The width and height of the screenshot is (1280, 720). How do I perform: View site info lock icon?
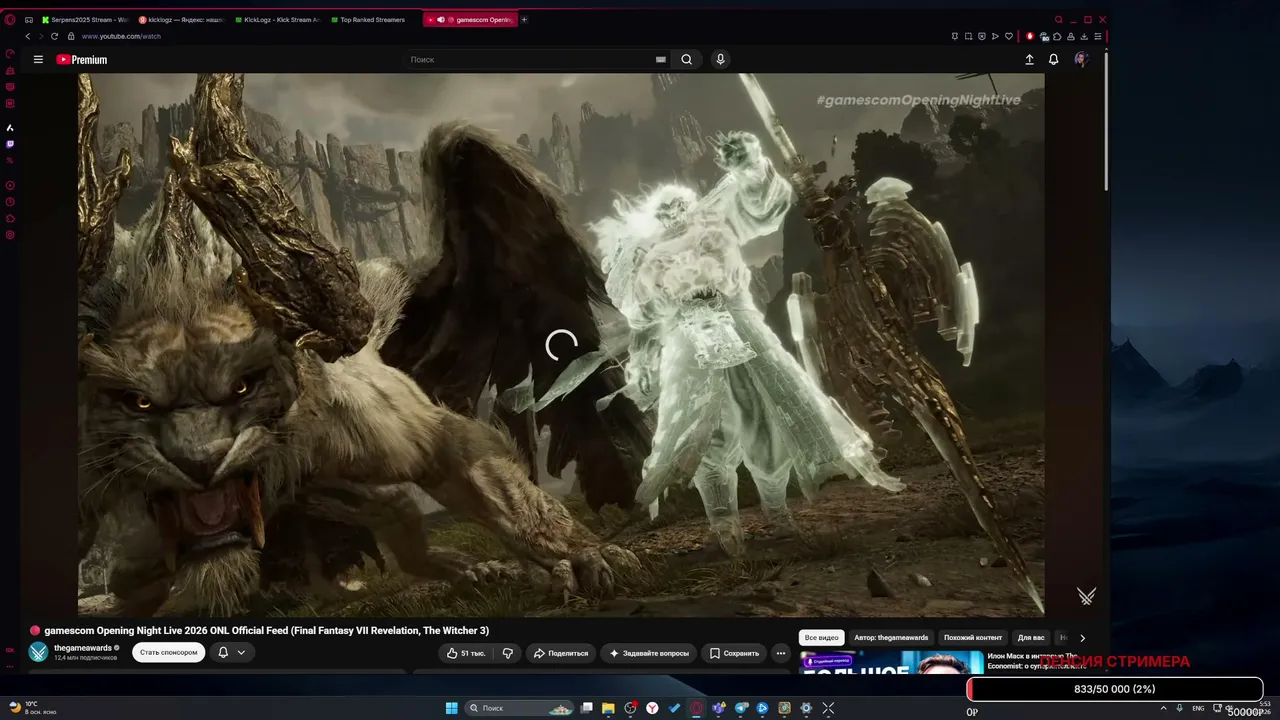coord(71,36)
